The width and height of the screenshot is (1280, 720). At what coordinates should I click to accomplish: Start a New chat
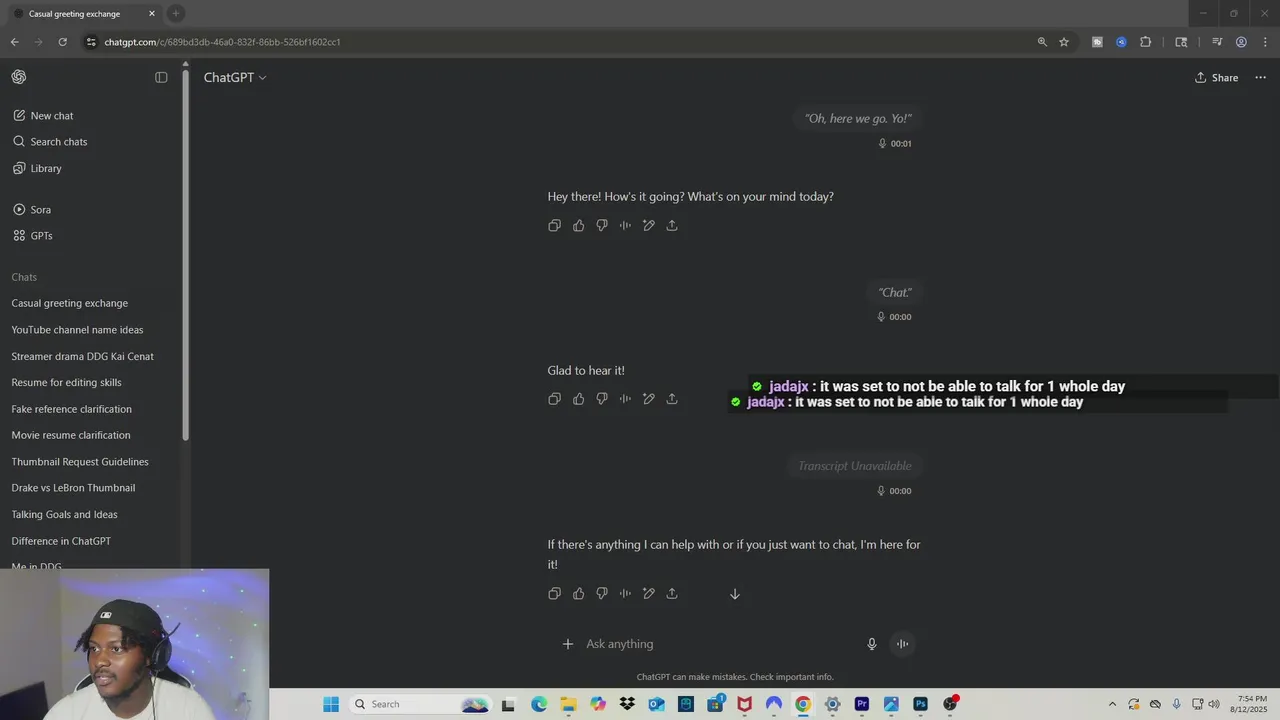43,116
